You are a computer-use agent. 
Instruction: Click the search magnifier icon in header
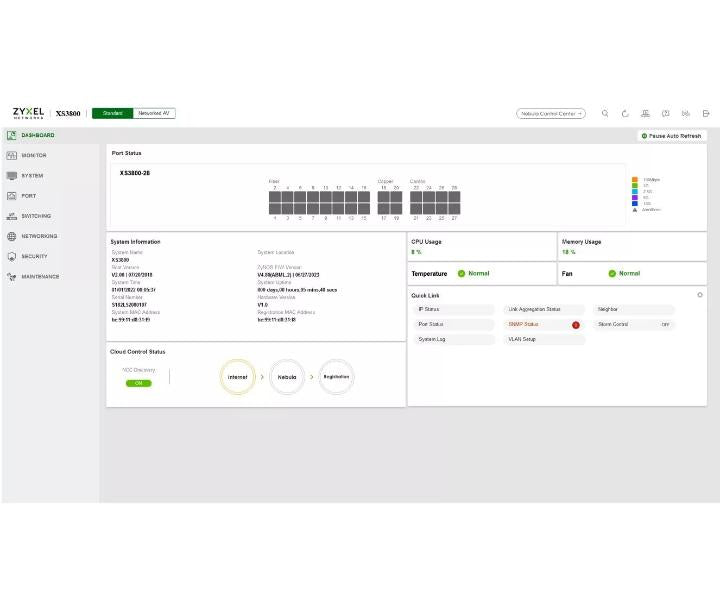(605, 113)
